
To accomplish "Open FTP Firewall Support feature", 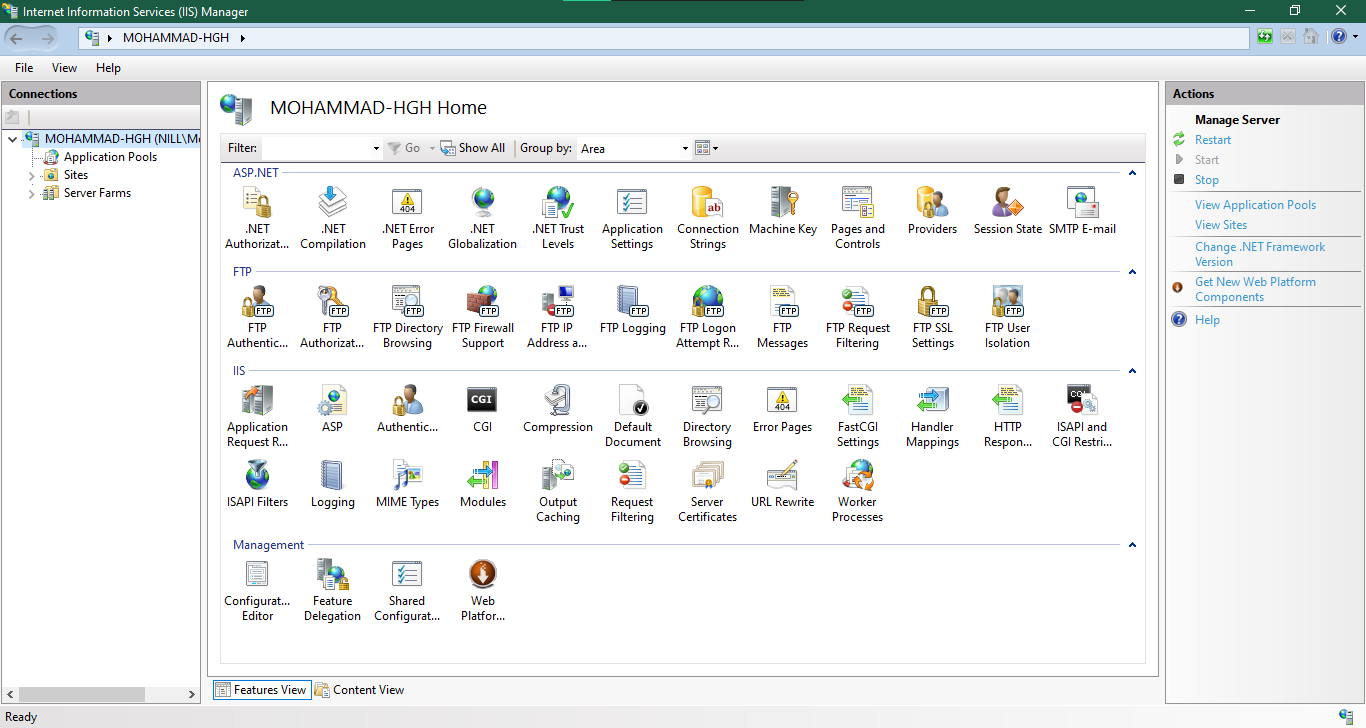I will pyautogui.click(x=483, y=317).
